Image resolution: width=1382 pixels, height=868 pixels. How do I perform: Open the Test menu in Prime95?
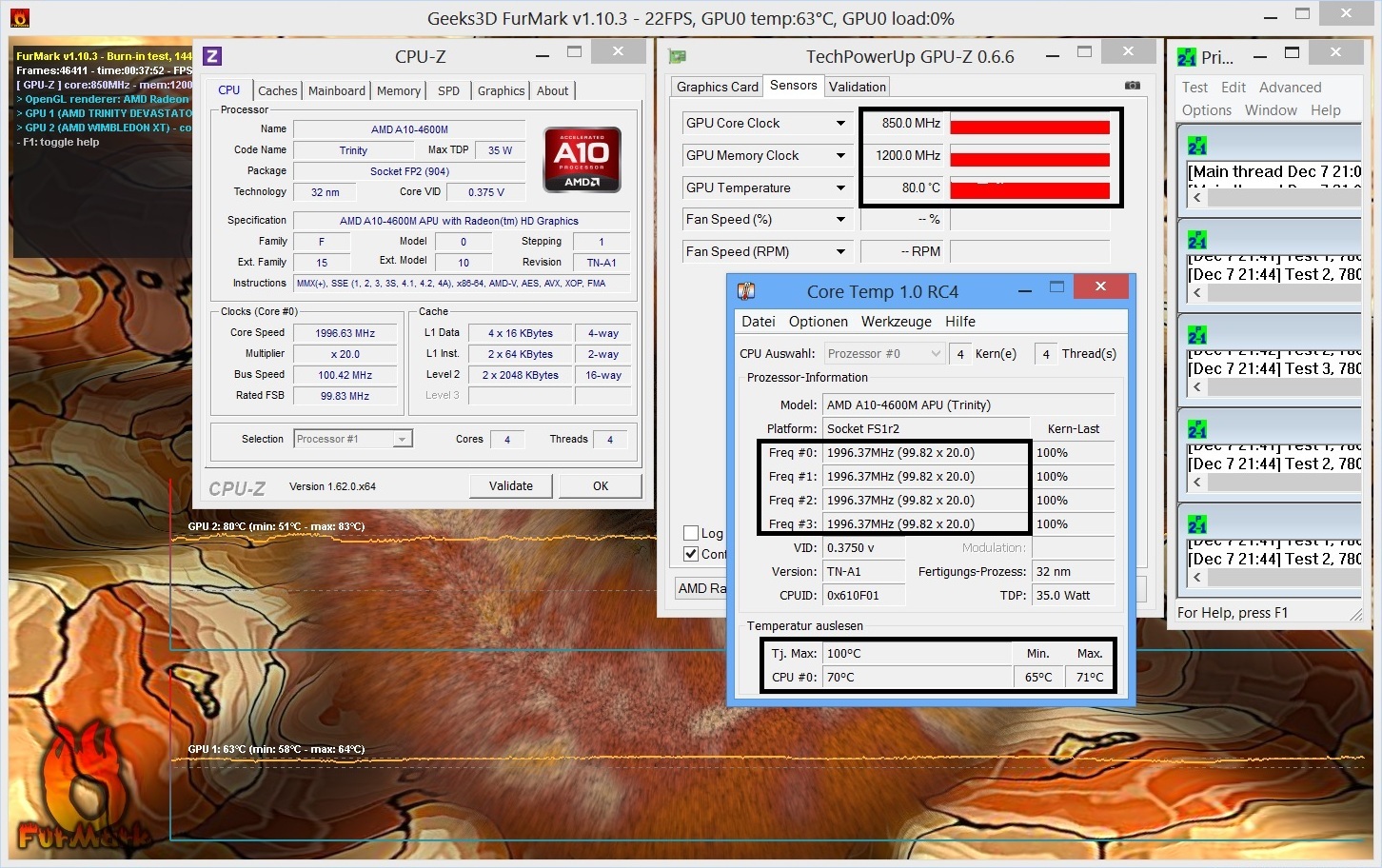pos(1195,88)
